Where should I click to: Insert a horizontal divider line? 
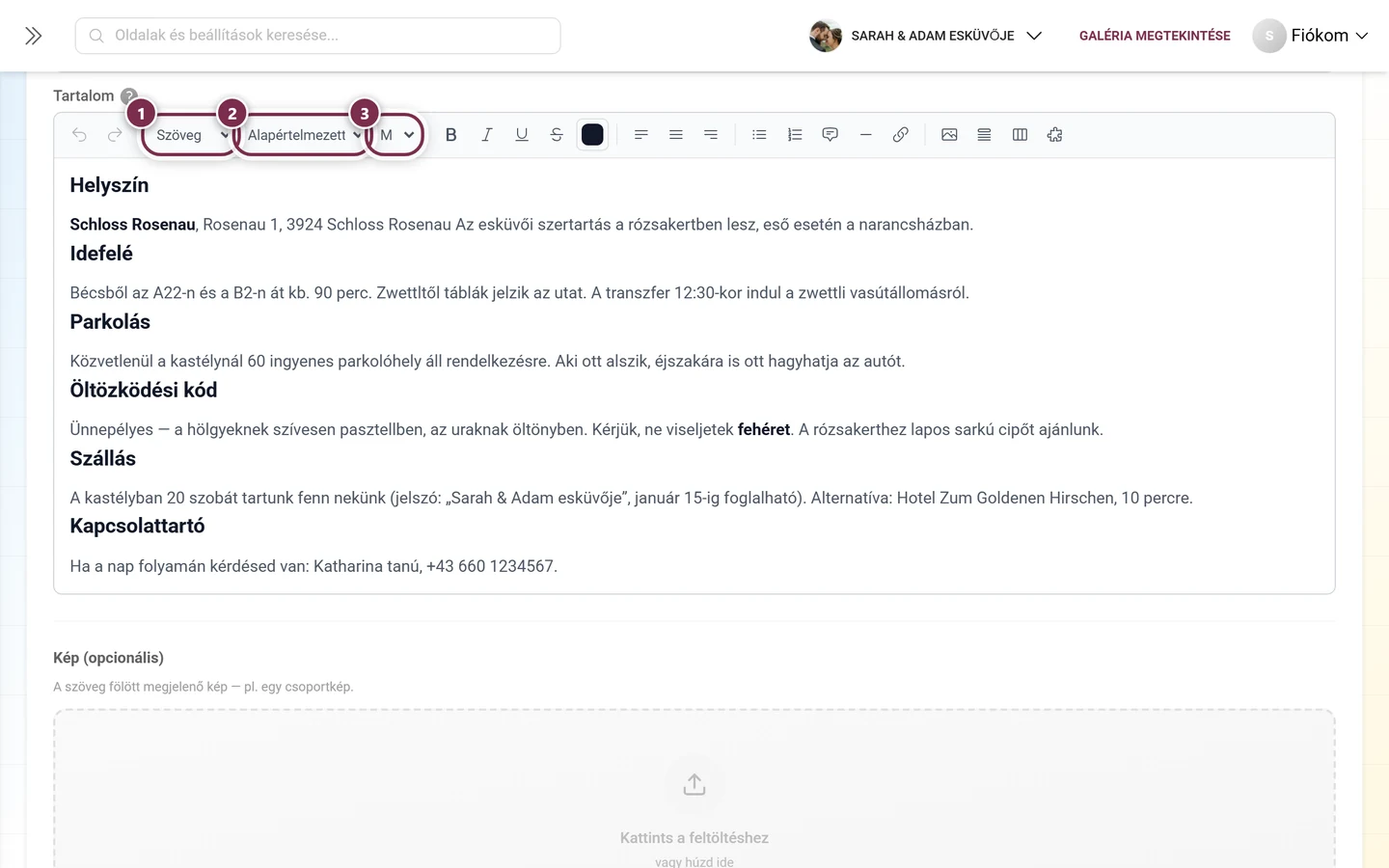(x=865, y=135)
